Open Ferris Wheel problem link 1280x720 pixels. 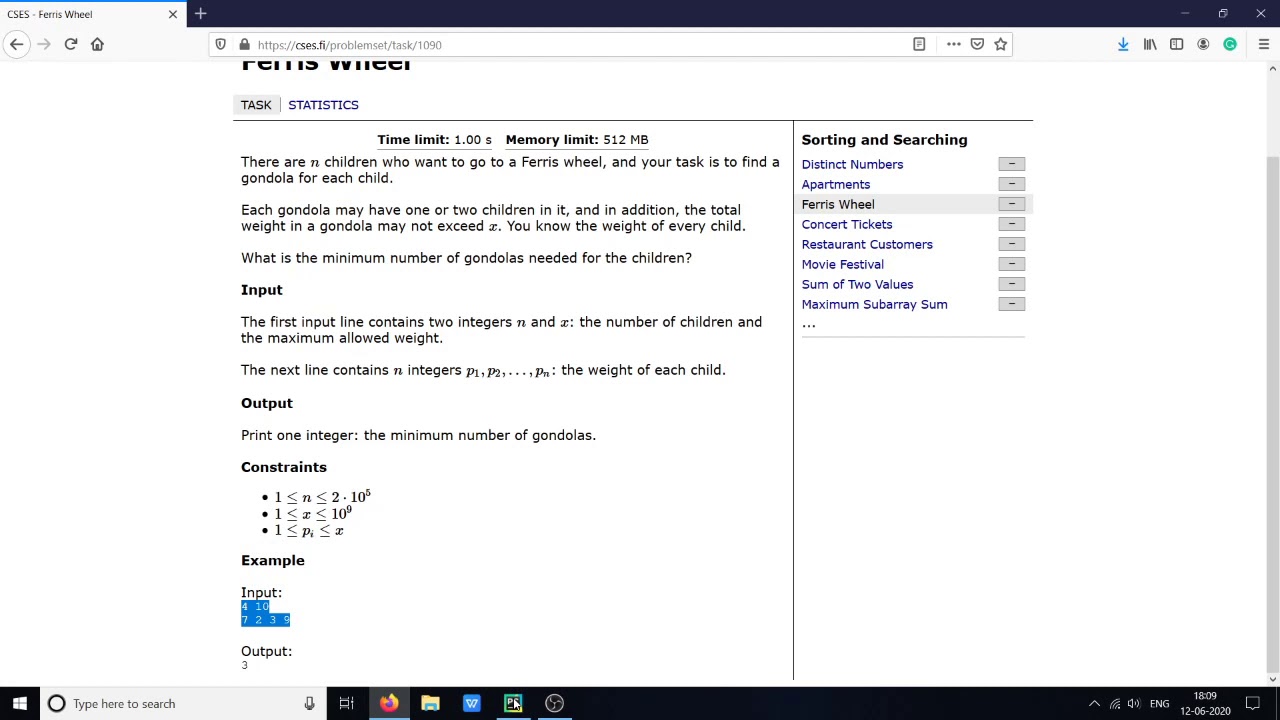838,204
